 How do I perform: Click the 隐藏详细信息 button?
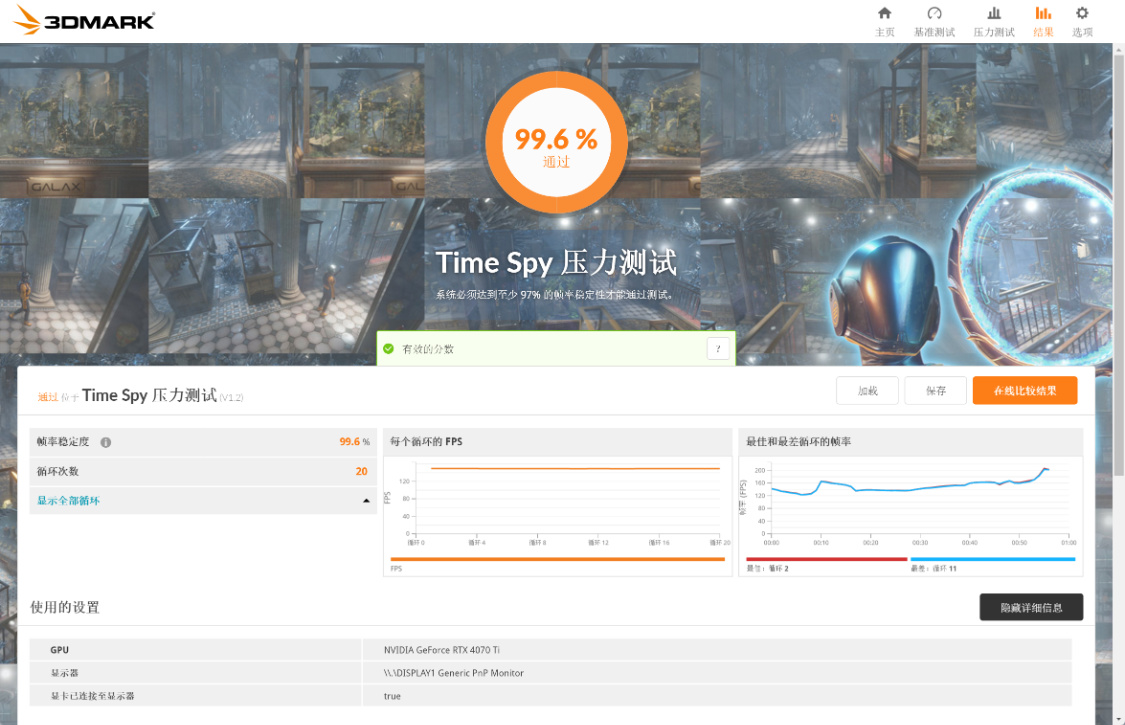pyautogui.click(x=1031, y=607)
